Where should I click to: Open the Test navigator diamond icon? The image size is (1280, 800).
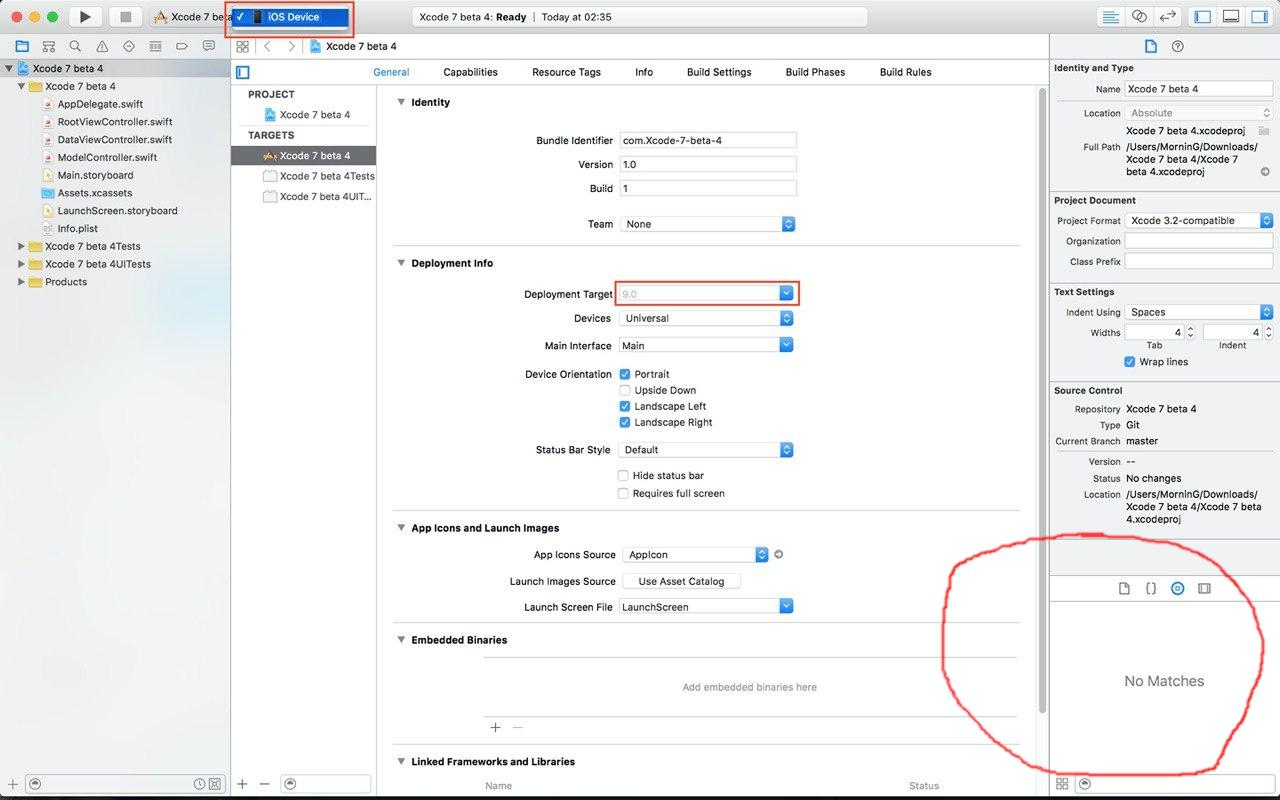tap(128, 46)
